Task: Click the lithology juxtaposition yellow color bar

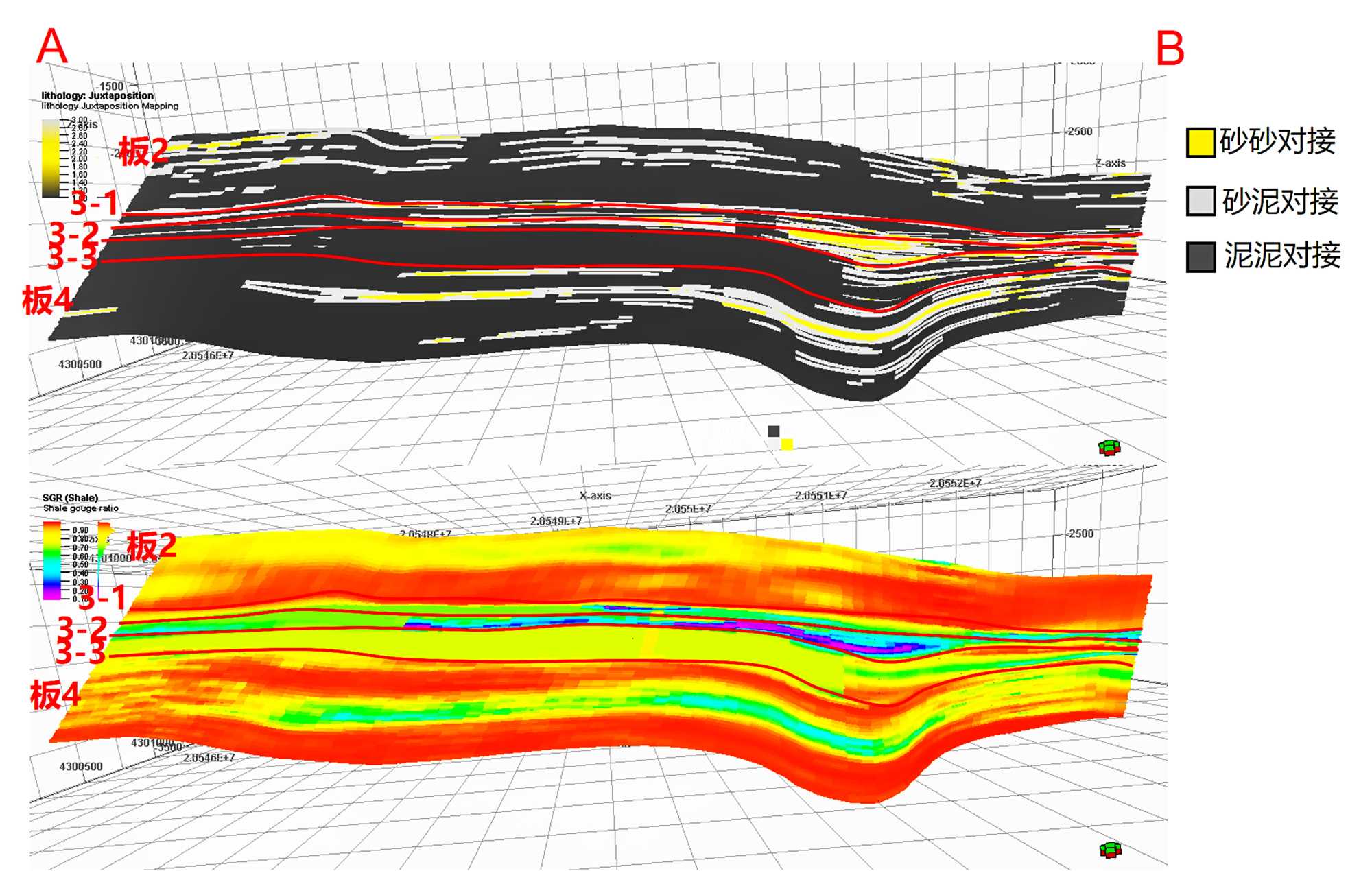Action: point(51,158)
